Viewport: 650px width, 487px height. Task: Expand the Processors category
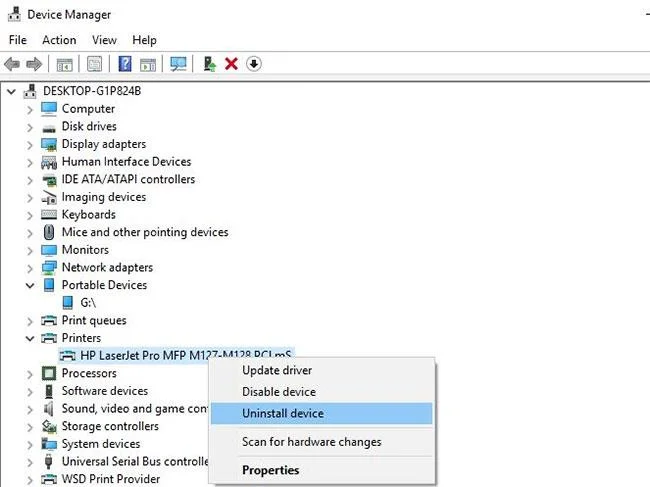30,374
